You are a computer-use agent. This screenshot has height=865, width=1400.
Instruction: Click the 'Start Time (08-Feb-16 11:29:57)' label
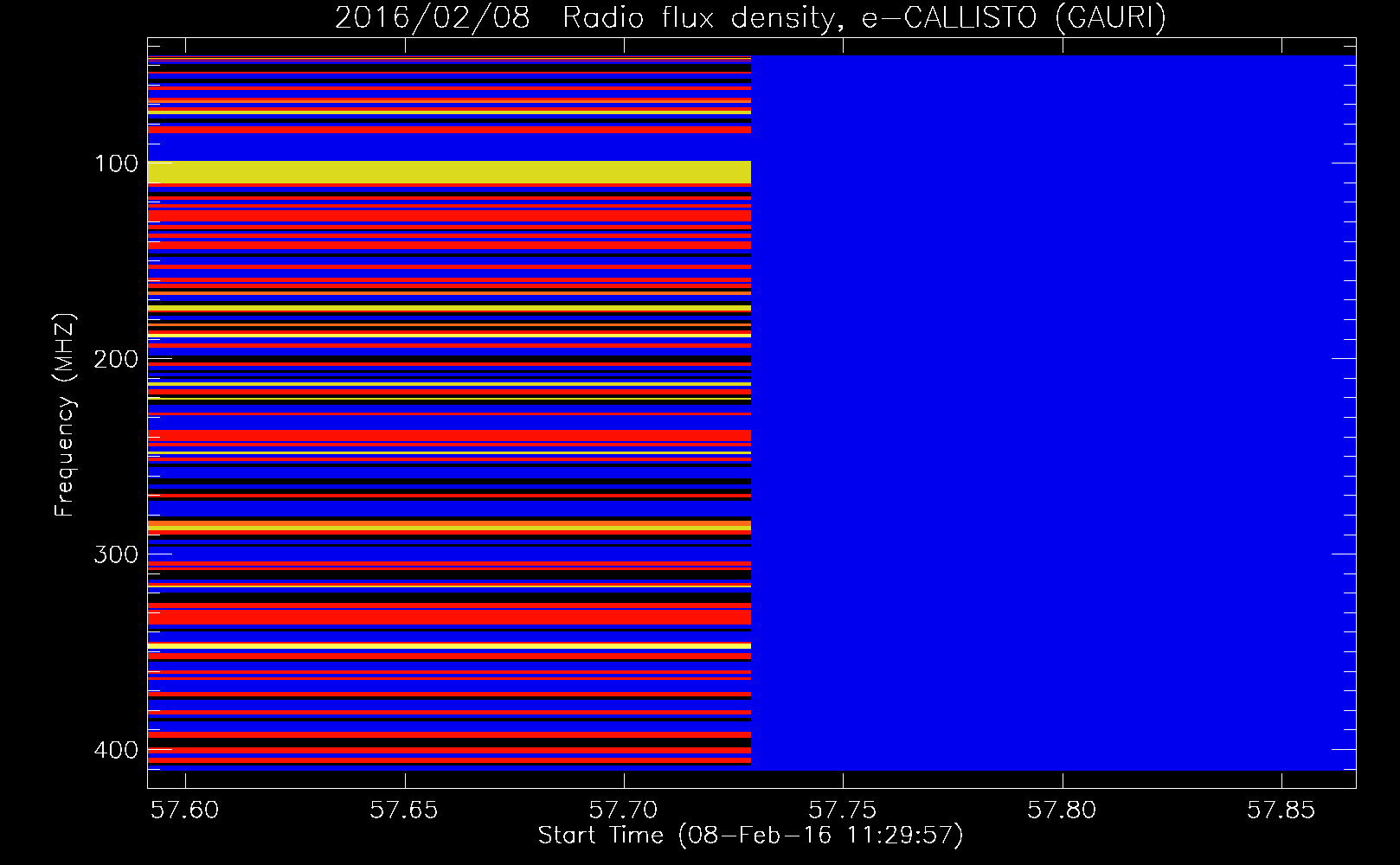(x=750, y=836)
